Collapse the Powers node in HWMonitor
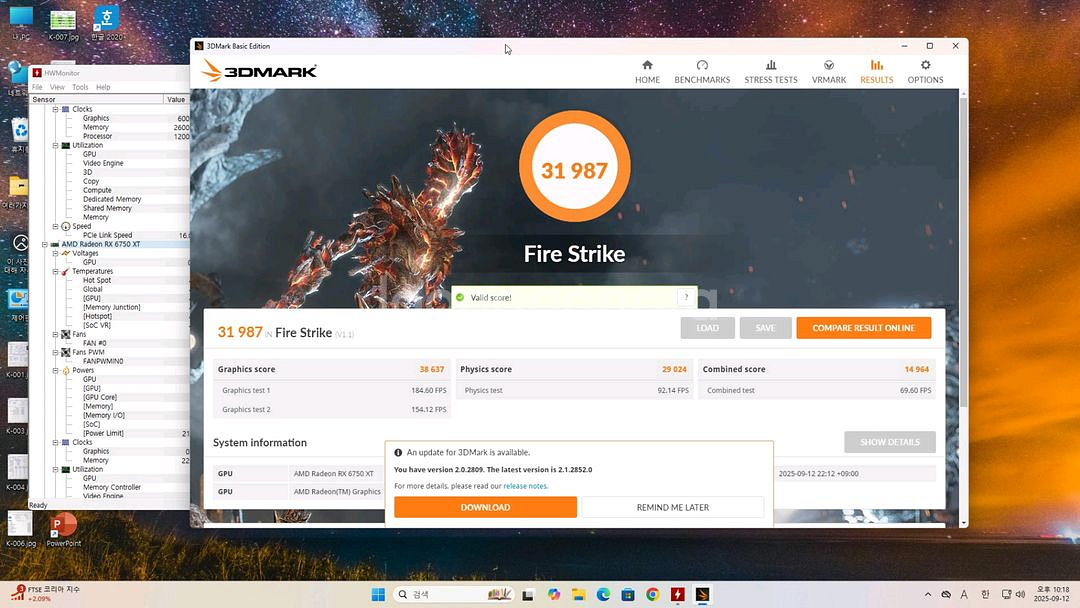This screenshot has height=608, width=1080. (x=55, y=370)
